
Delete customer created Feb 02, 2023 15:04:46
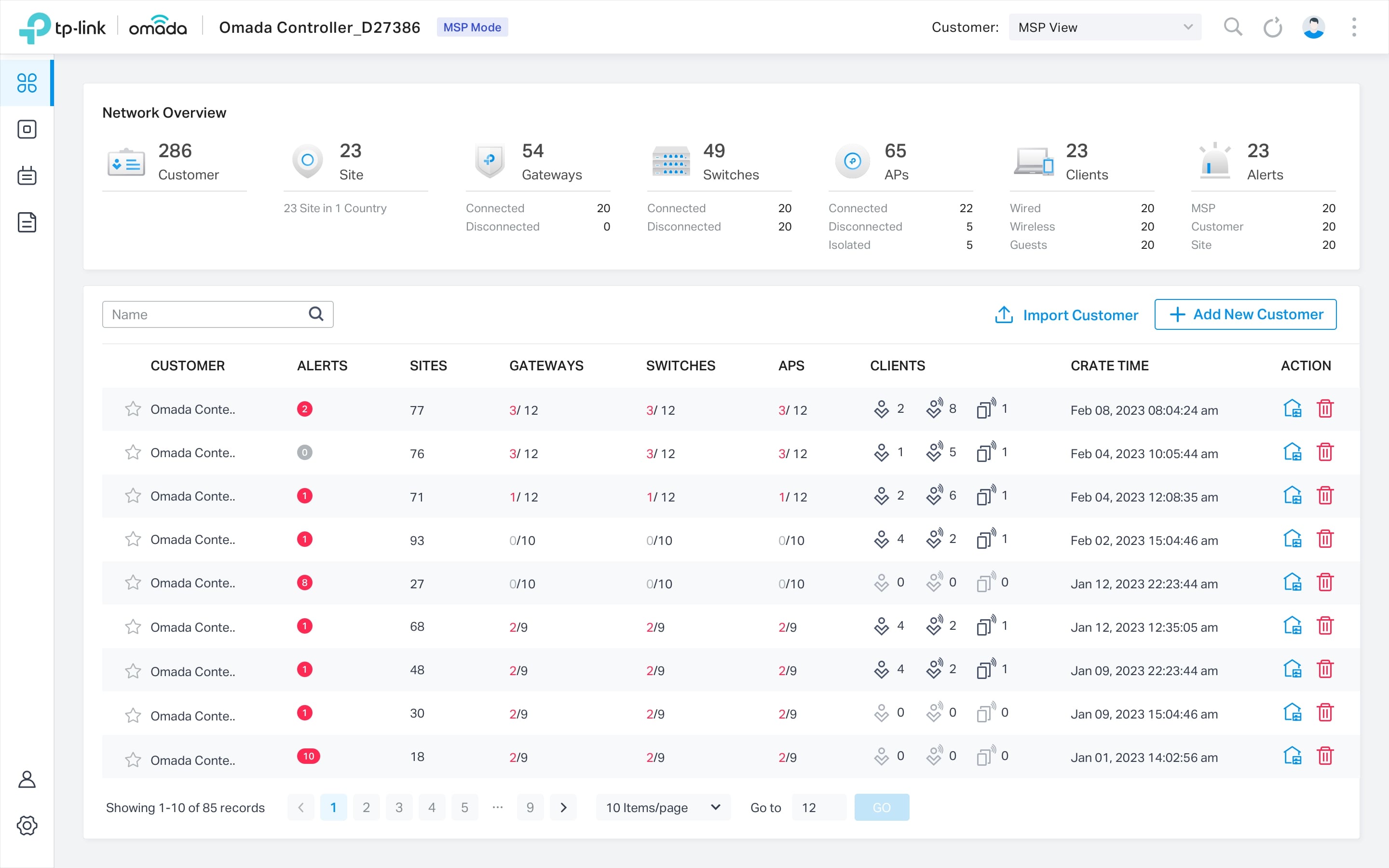click(x=1325, y=539)
